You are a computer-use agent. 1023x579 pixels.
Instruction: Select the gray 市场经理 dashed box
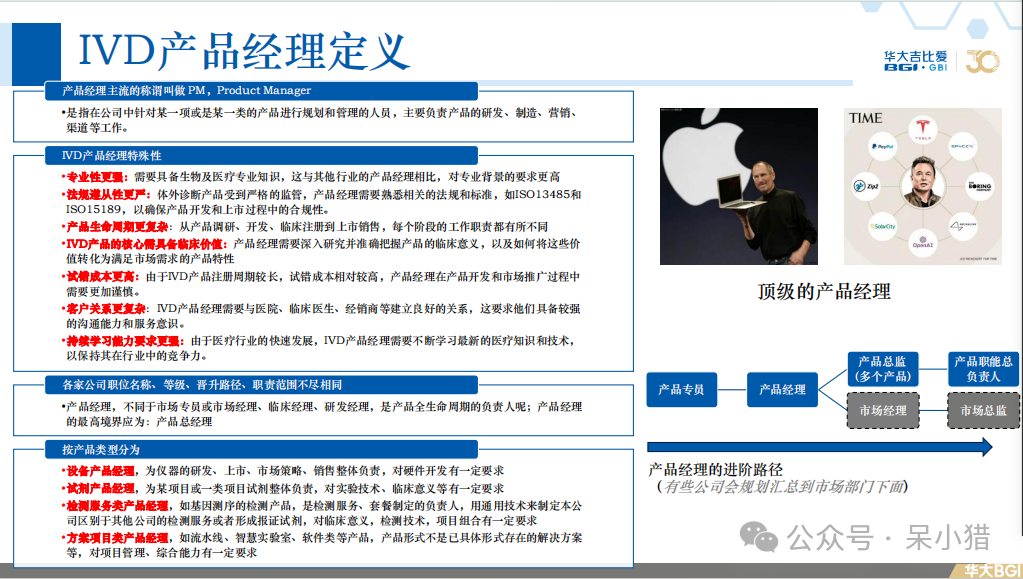[x=882, y=410]
